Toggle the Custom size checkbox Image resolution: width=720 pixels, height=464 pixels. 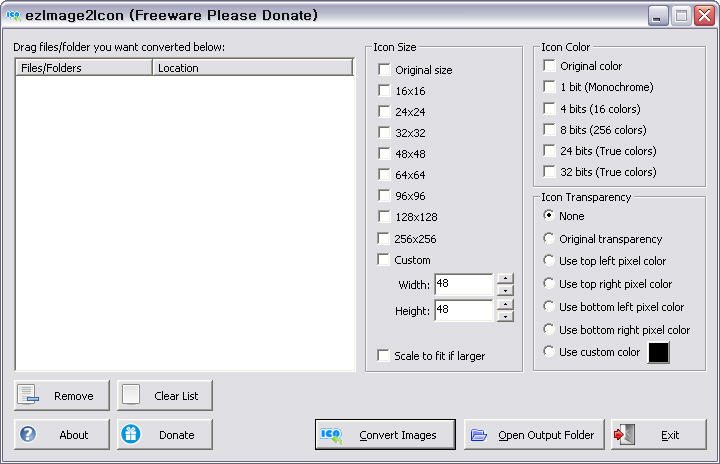point(383,259)
